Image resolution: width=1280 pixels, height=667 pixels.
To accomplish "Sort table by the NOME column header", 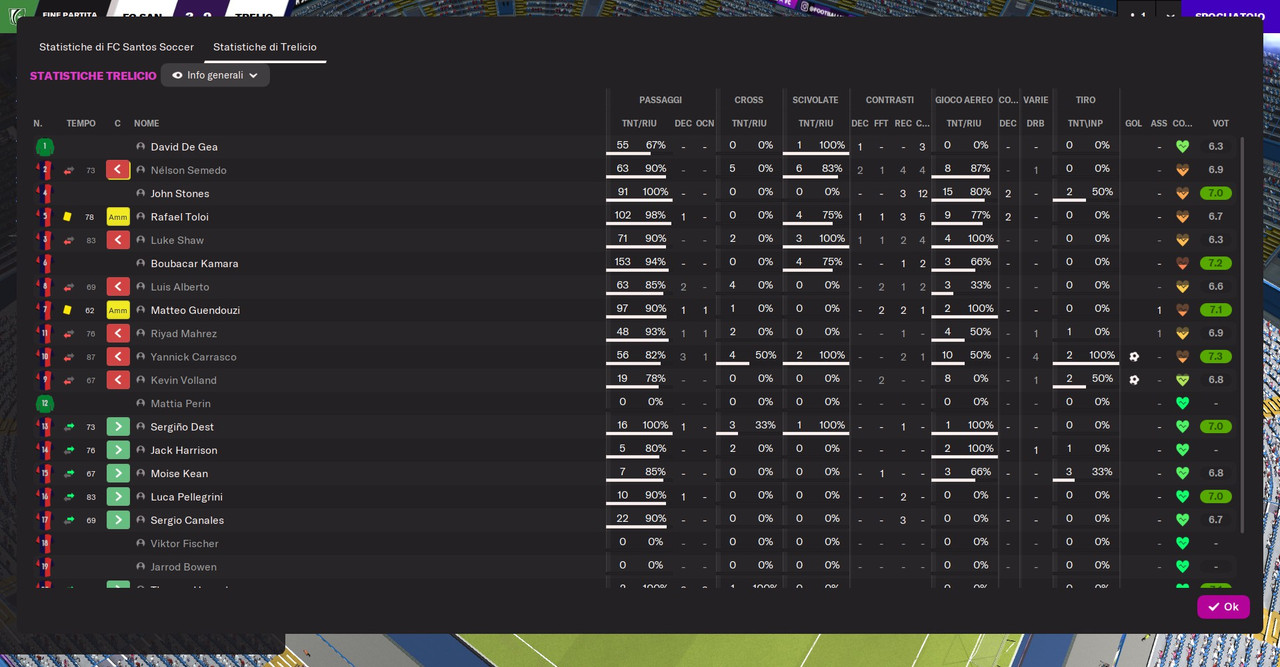I will click(x=147, y=123).
